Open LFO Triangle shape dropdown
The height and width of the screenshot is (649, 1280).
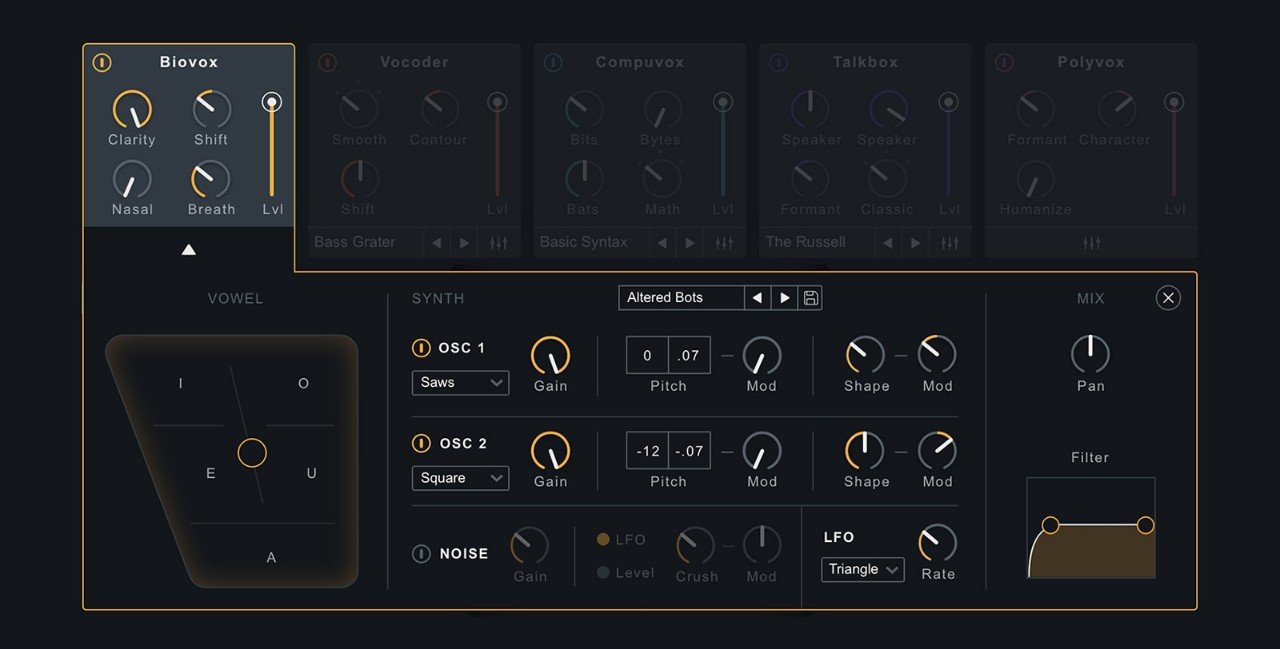[862, 570]
